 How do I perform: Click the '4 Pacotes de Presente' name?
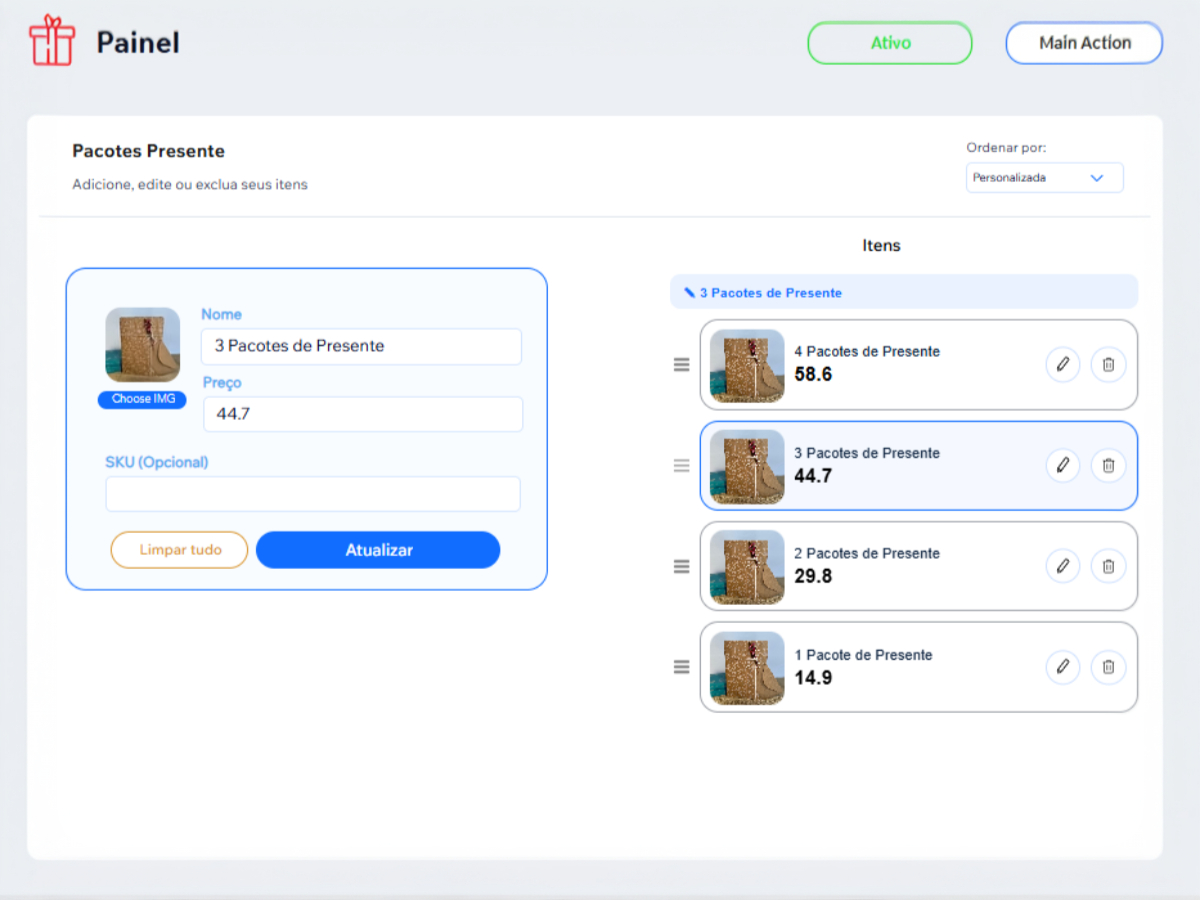[x=867, y=351]
